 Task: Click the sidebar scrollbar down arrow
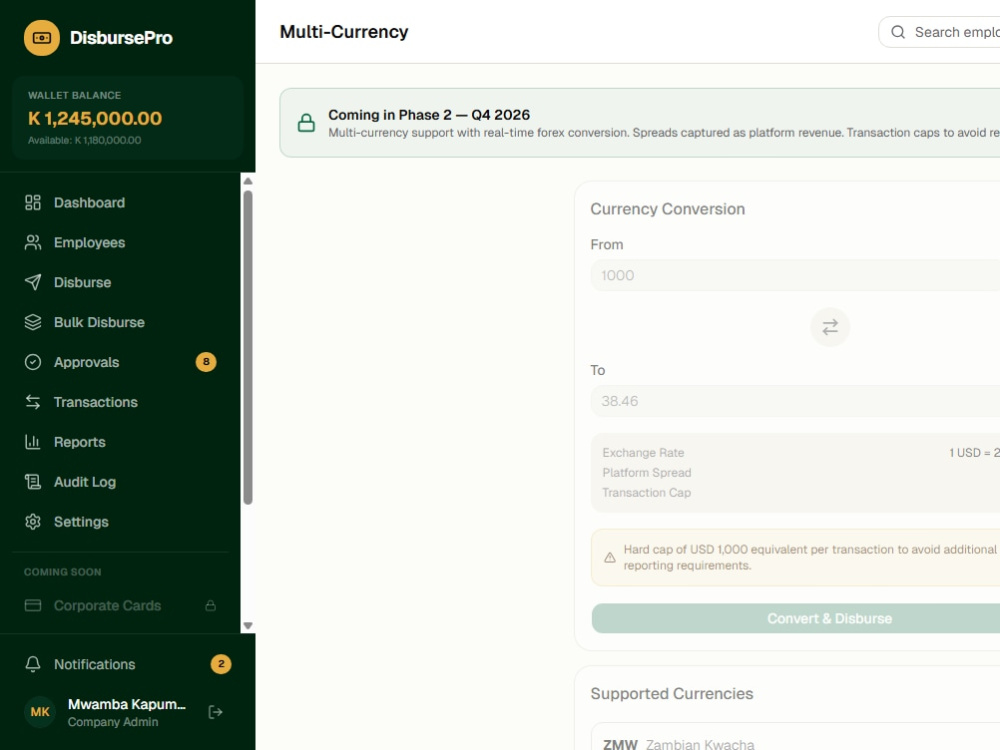(x=248, y=626)
